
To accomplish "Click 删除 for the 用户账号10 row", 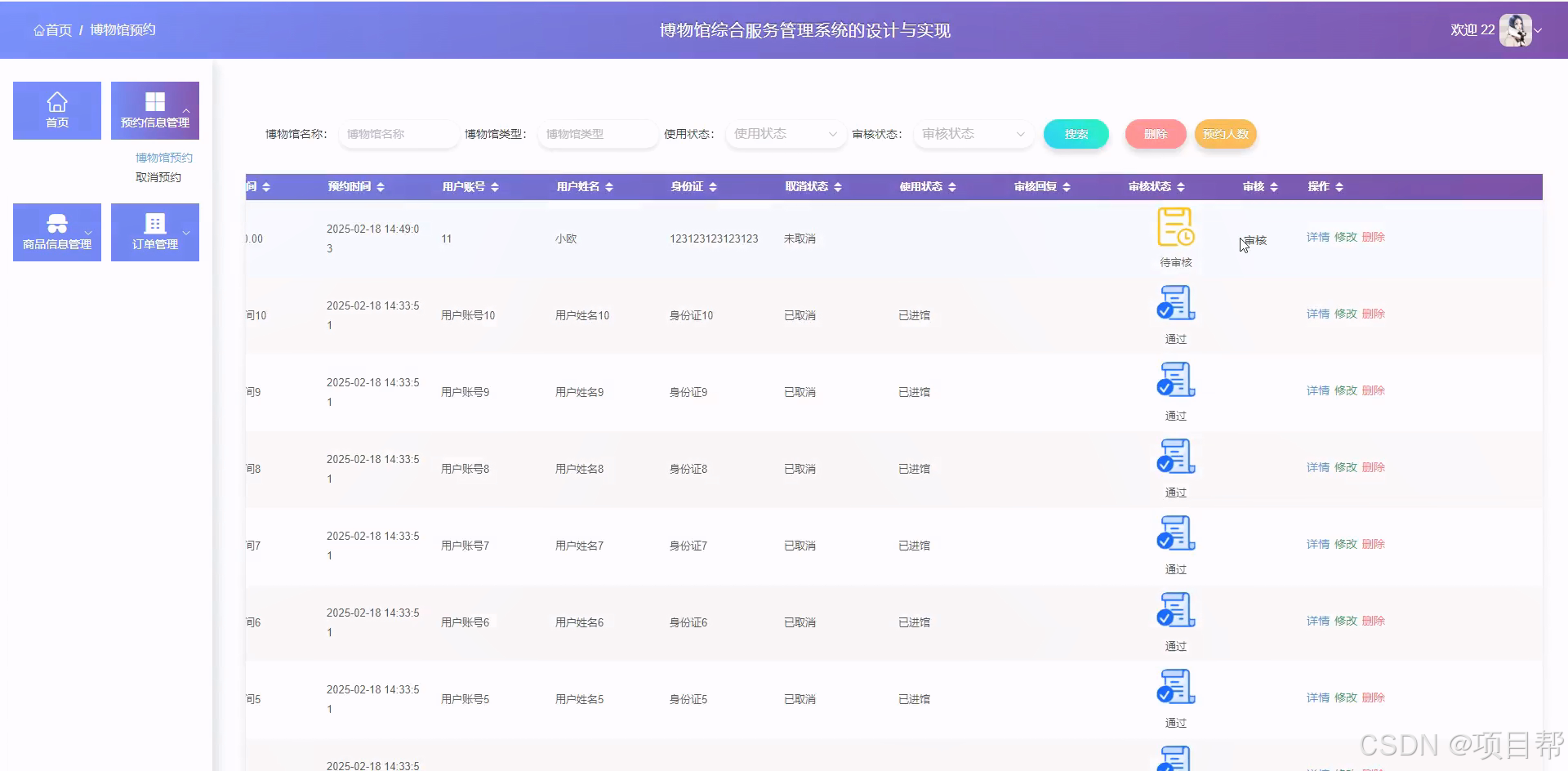I will (1374, 314).
